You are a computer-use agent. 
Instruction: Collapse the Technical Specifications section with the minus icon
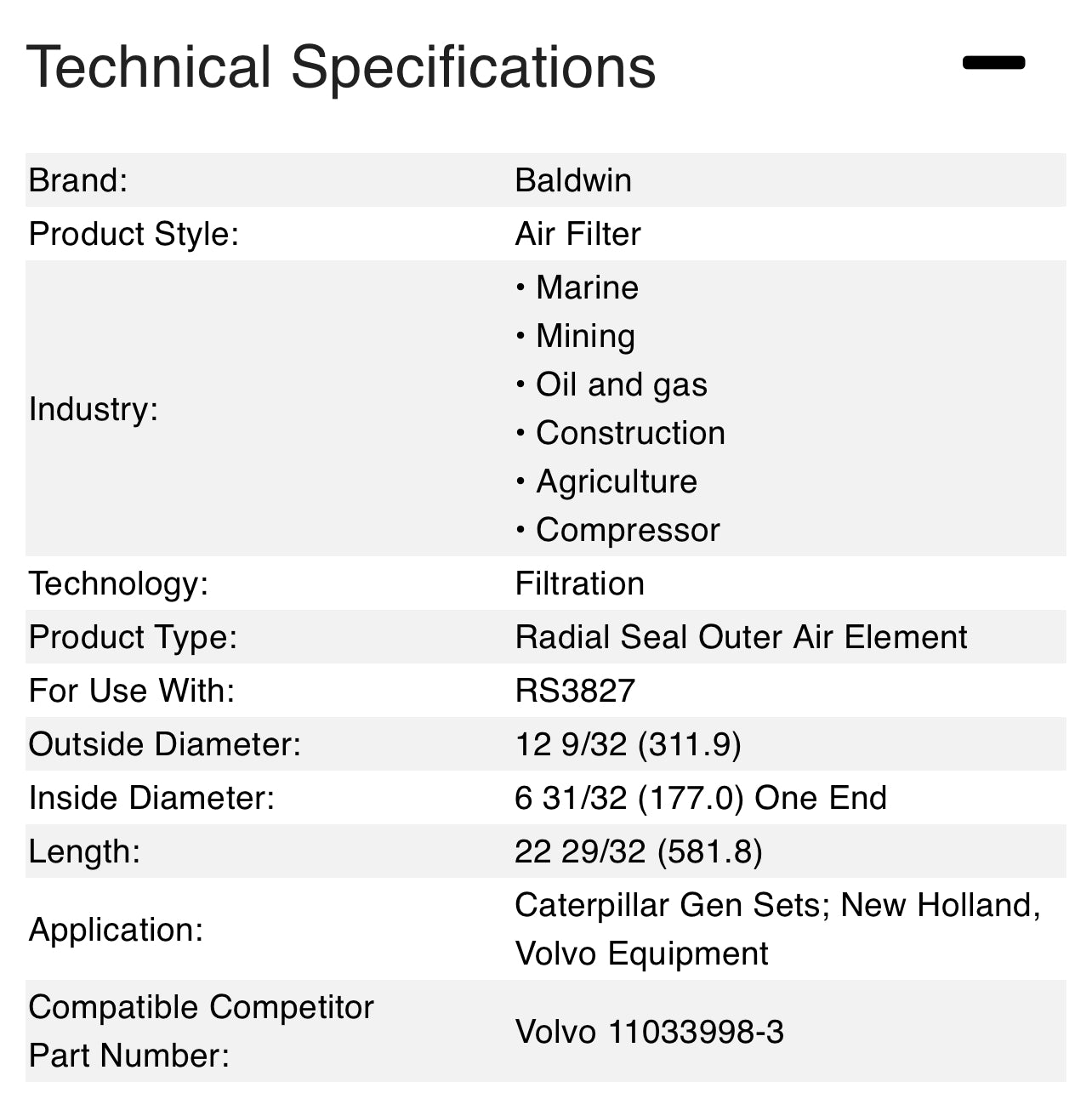tap(993, 63)
